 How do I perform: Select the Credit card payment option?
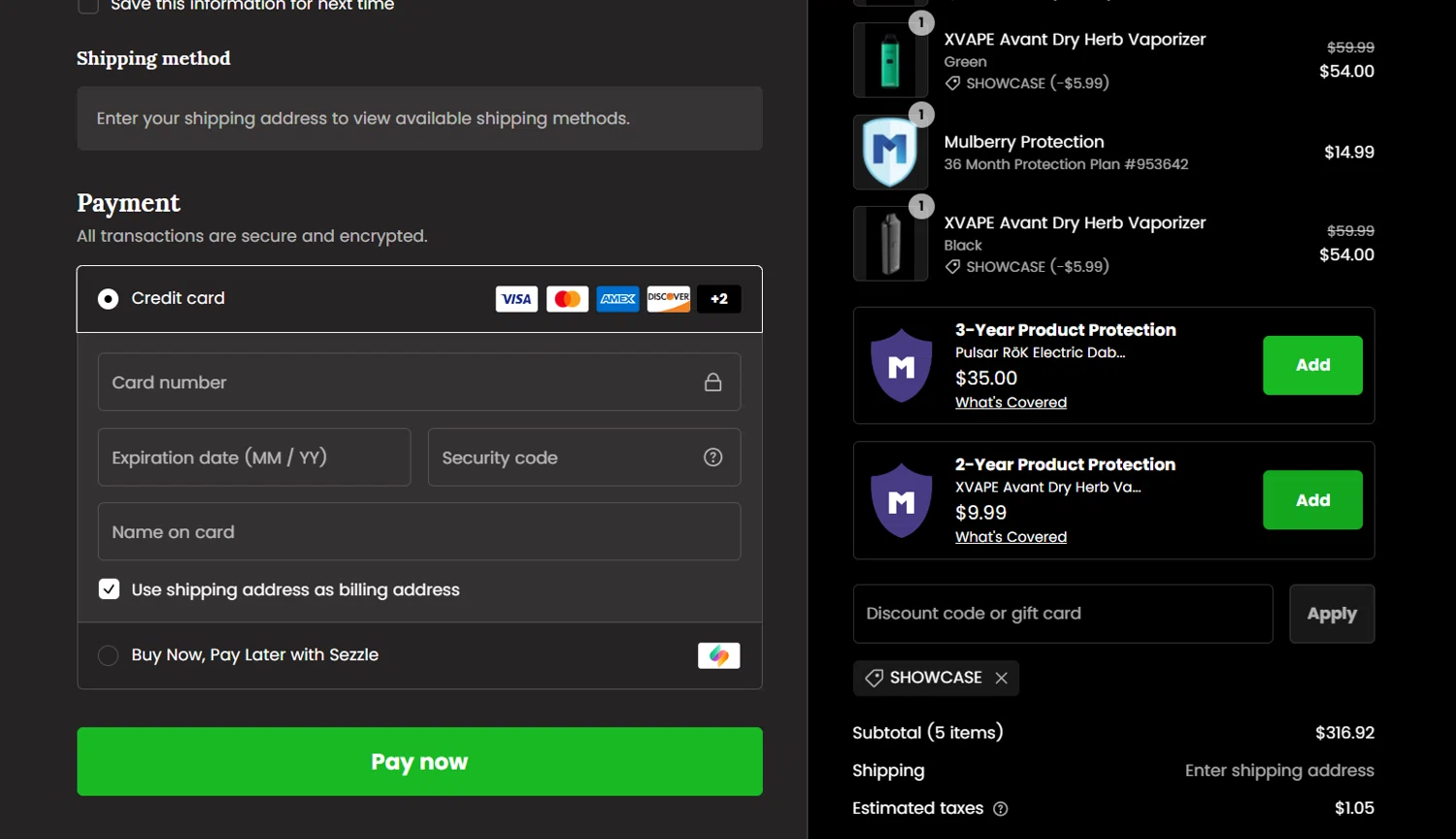tap(109, 299)
